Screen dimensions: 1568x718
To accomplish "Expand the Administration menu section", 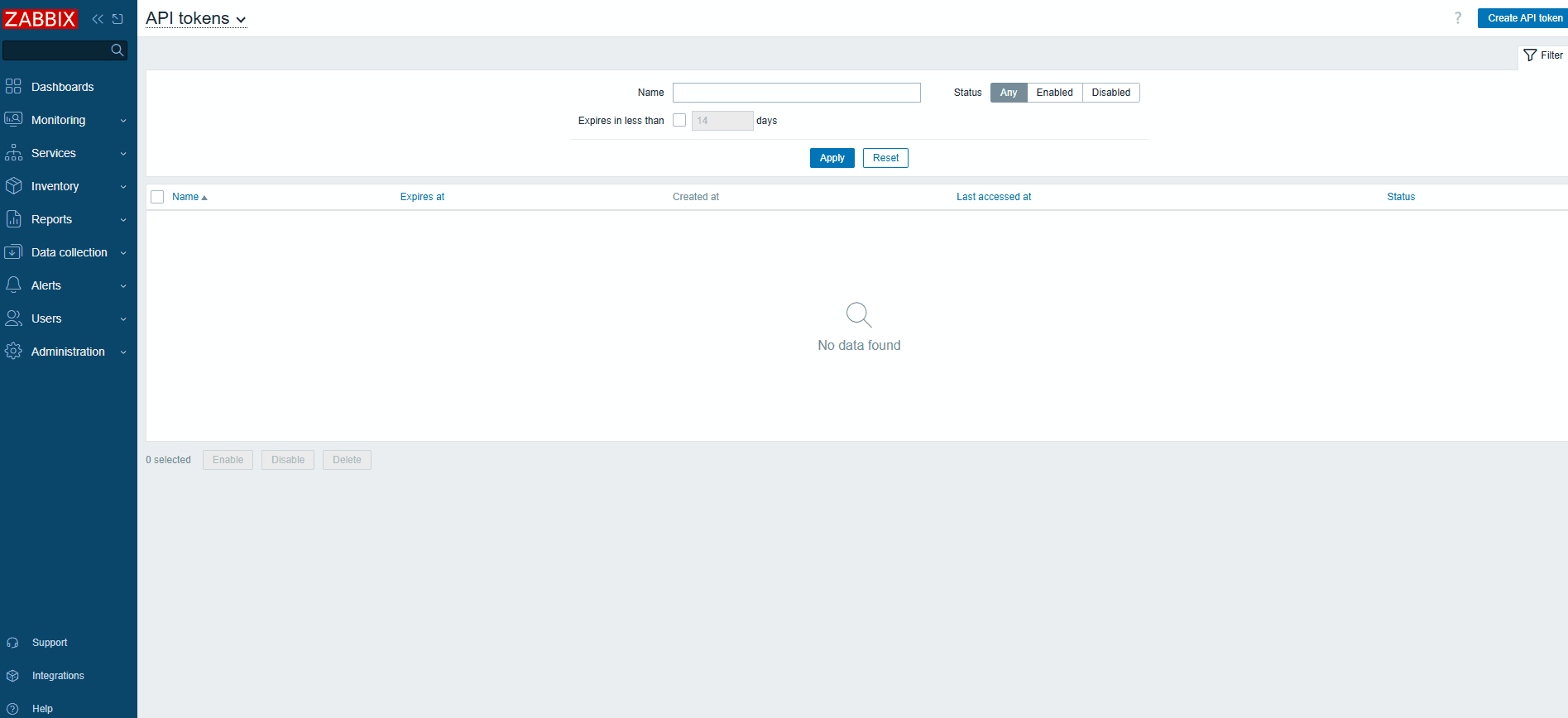I will pos(68,352).
